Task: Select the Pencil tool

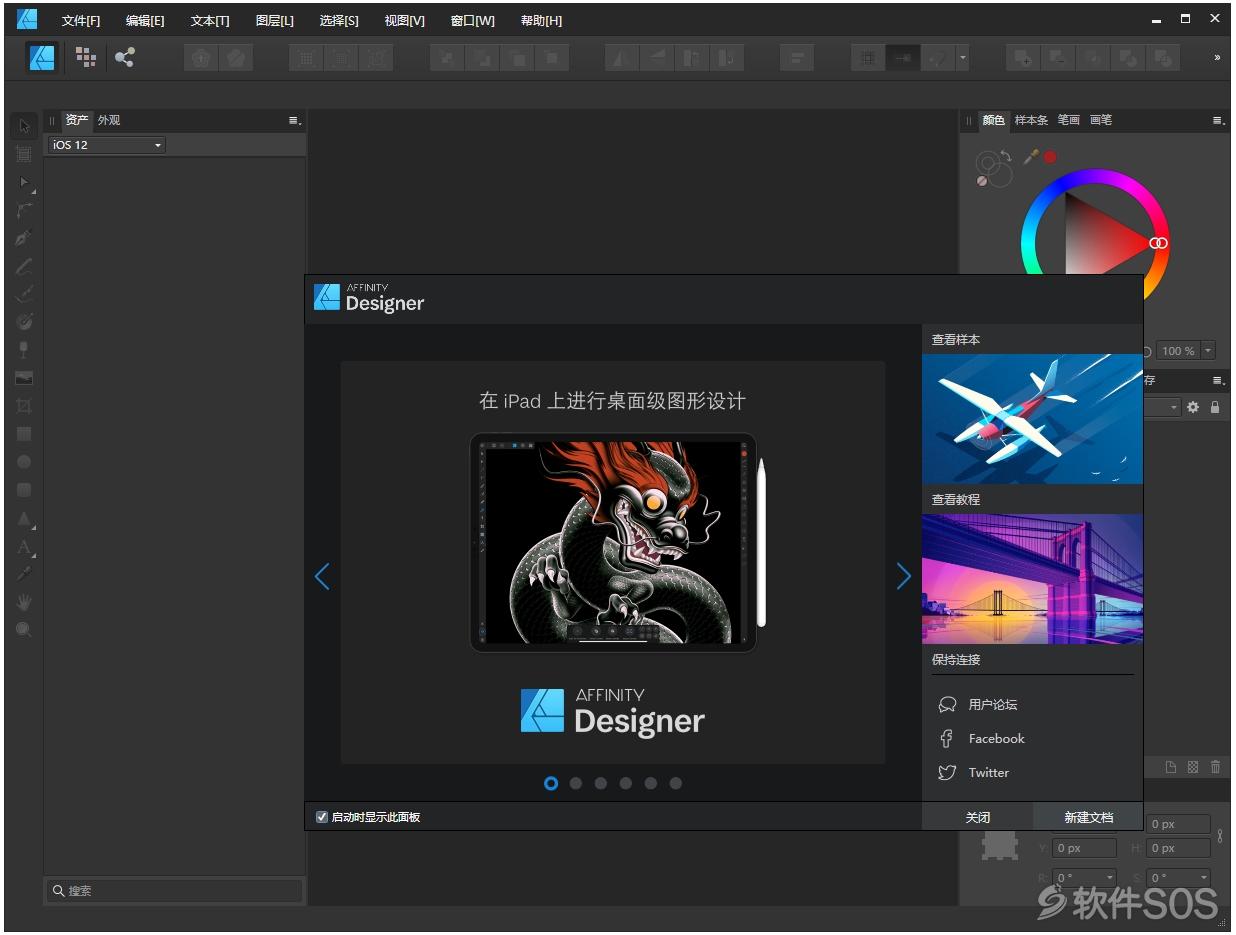Action: coord(24,266)
